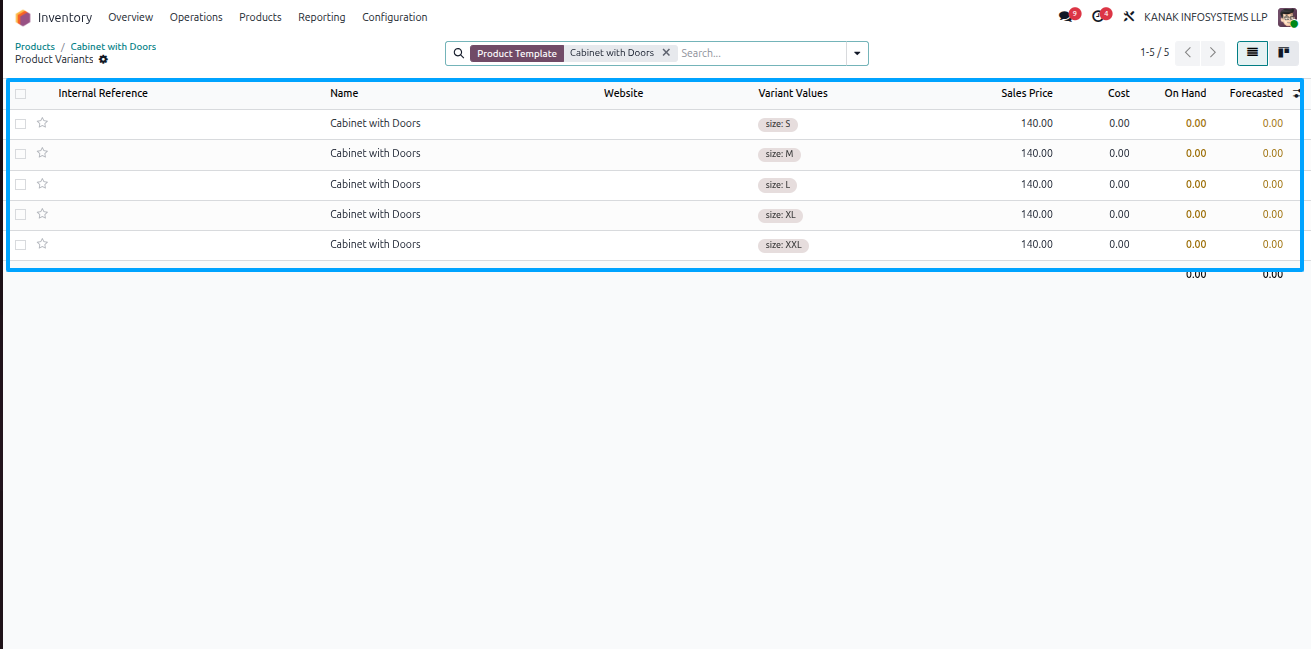Open the activities clock icon
The height and width of the screenshot is (649, 1311).
click(1098, 17)
